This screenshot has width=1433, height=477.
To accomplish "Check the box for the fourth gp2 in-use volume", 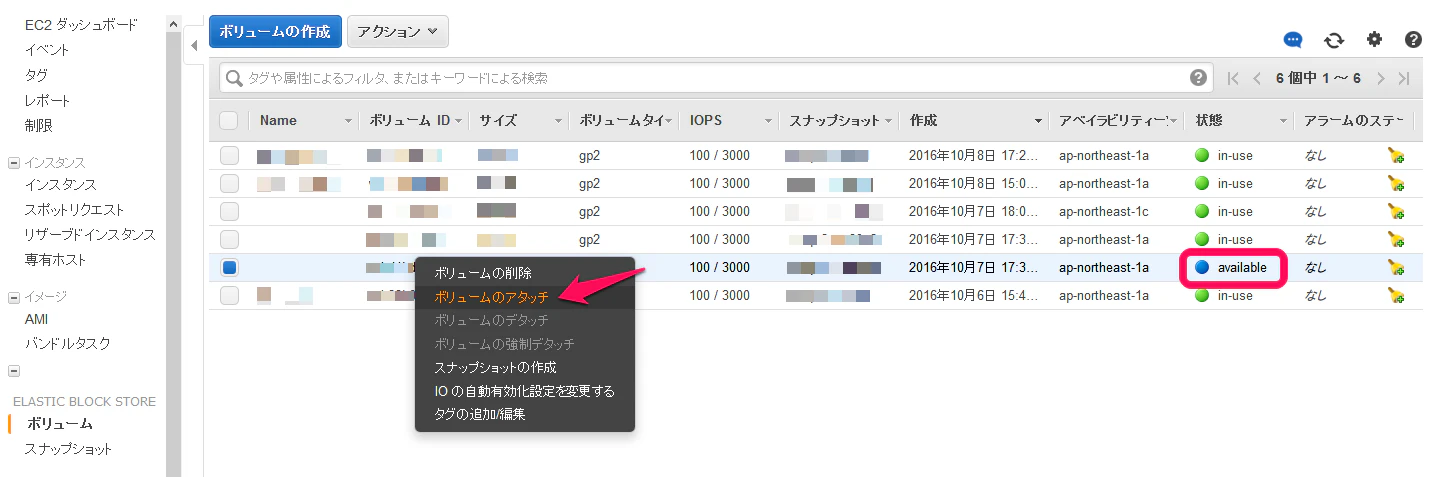I will 229,239.
